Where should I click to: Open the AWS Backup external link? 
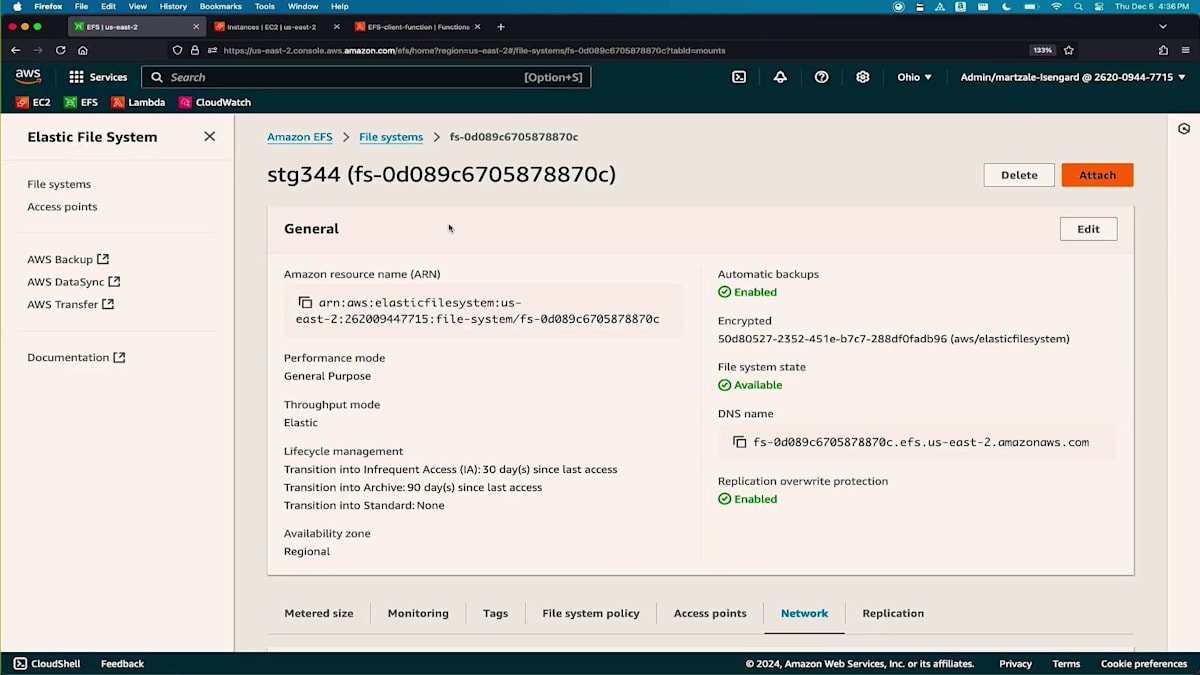point(68,259)
